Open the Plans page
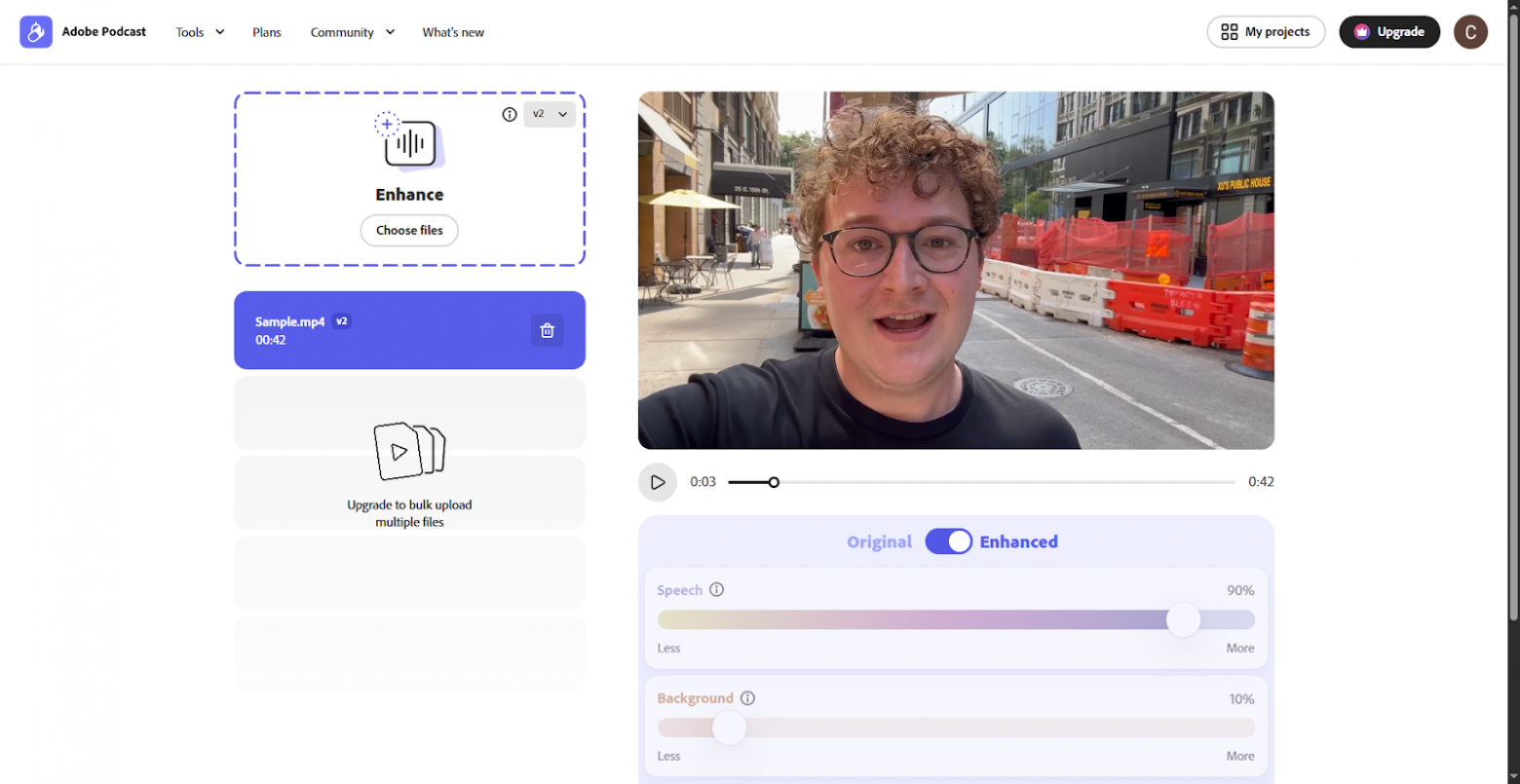Image resolution: width=1520 pixels, height=784 pixels. 267,32
